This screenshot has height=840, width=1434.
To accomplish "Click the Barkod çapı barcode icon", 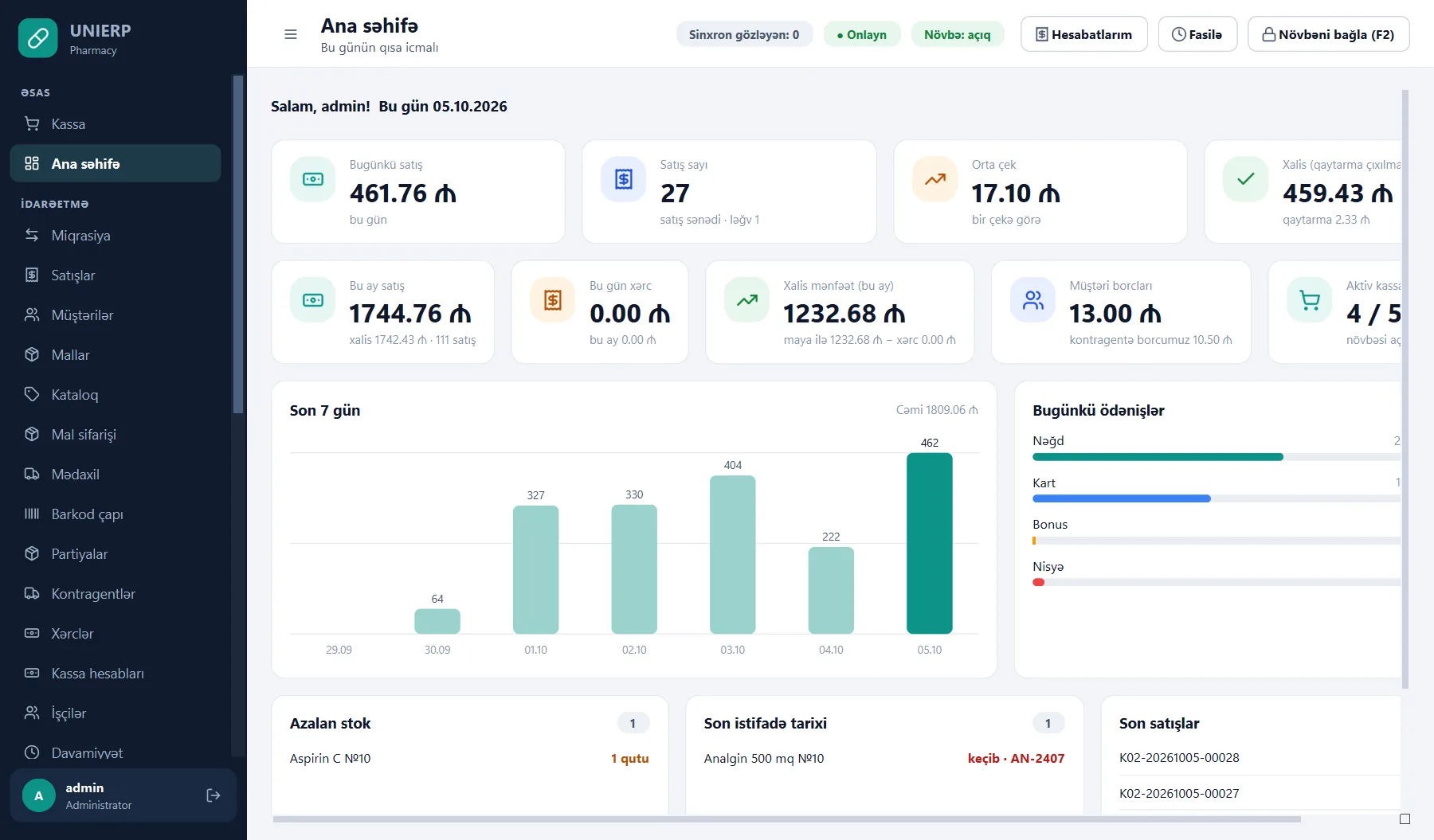I will pyautogui.click(x=32, y=514).
